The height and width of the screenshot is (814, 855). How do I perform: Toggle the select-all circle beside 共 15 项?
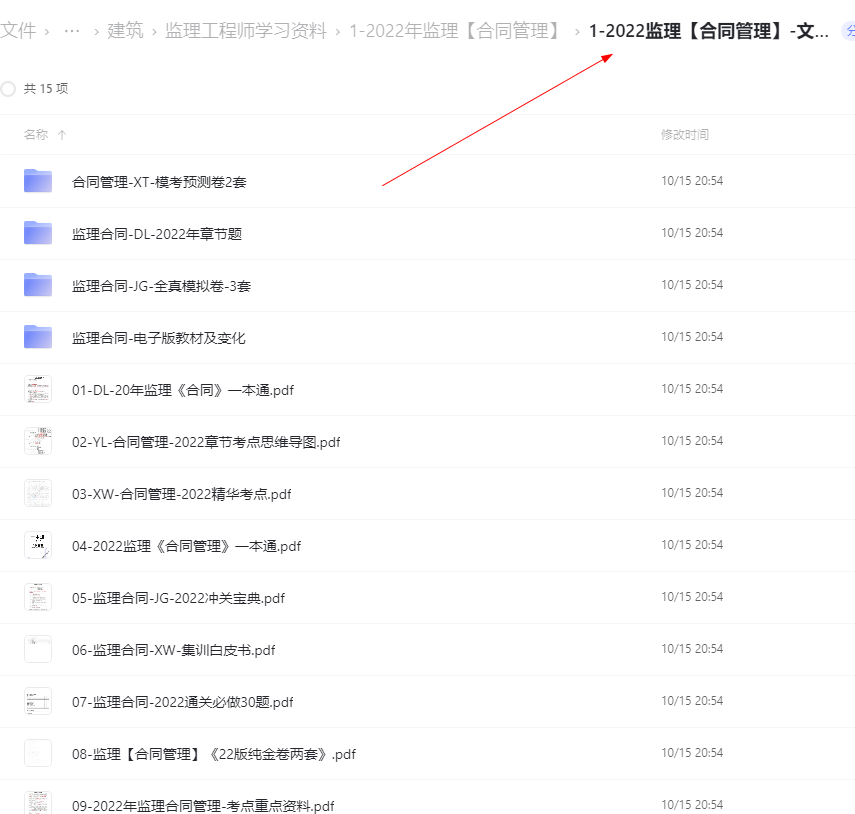point(8,89)
